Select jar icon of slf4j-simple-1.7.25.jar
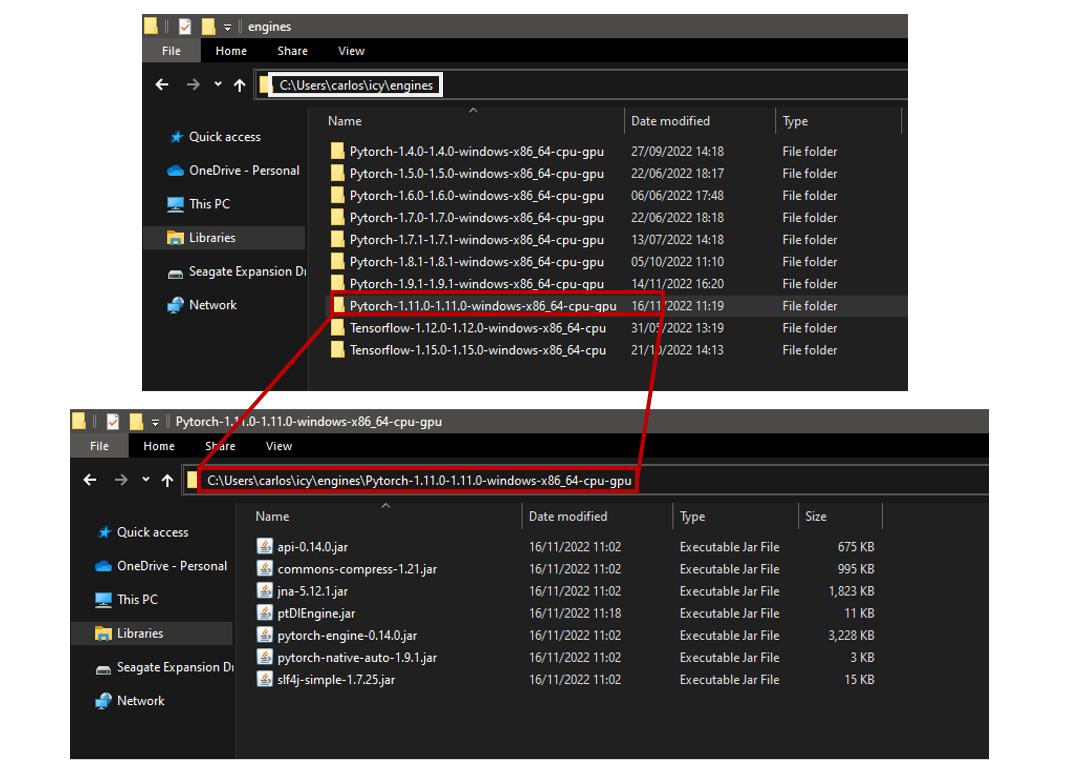The height and width of the screenshot is (765, 1065). click(x=264, y=679)
